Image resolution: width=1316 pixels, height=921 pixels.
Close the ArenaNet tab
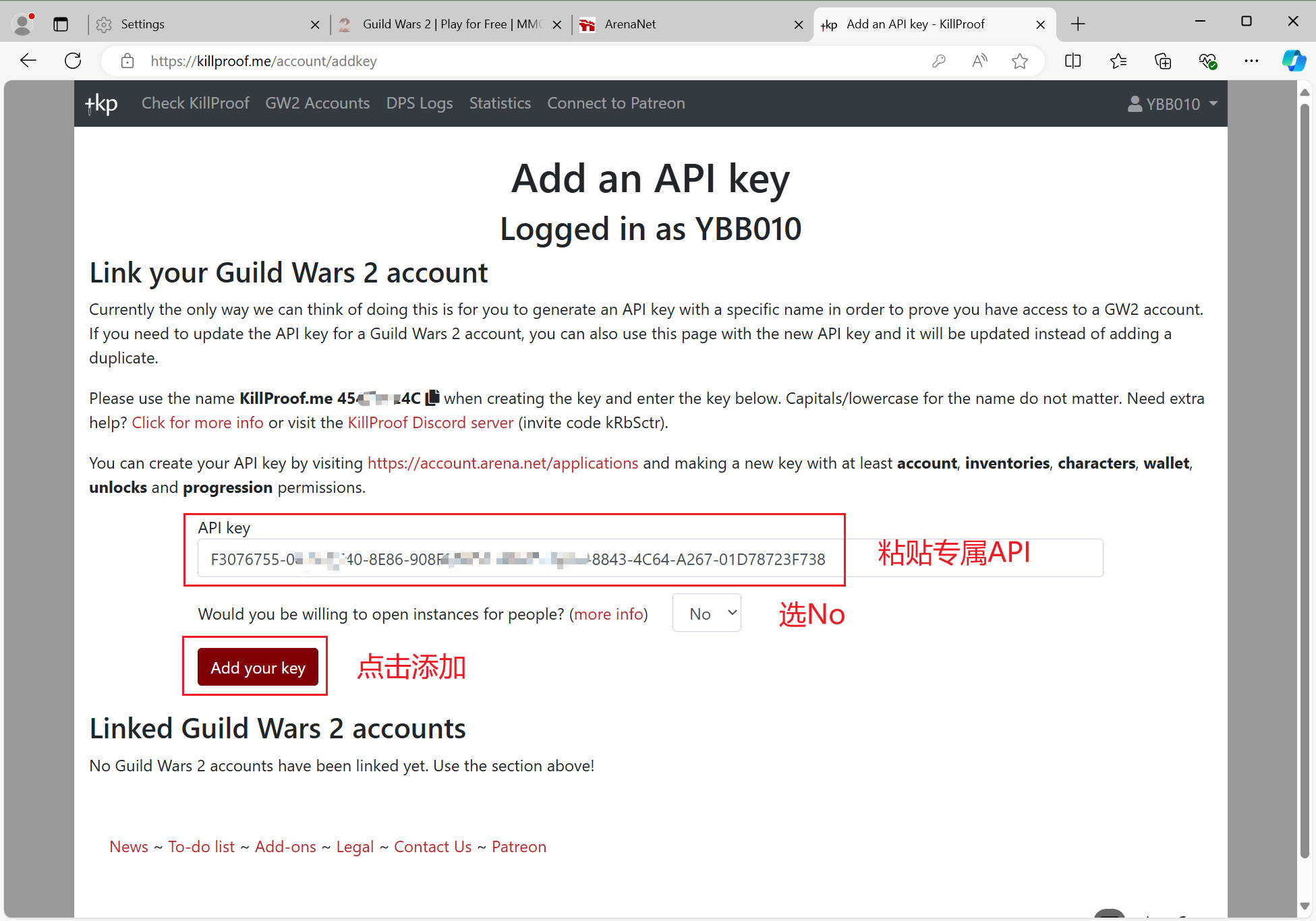click(x=799, y=25)
